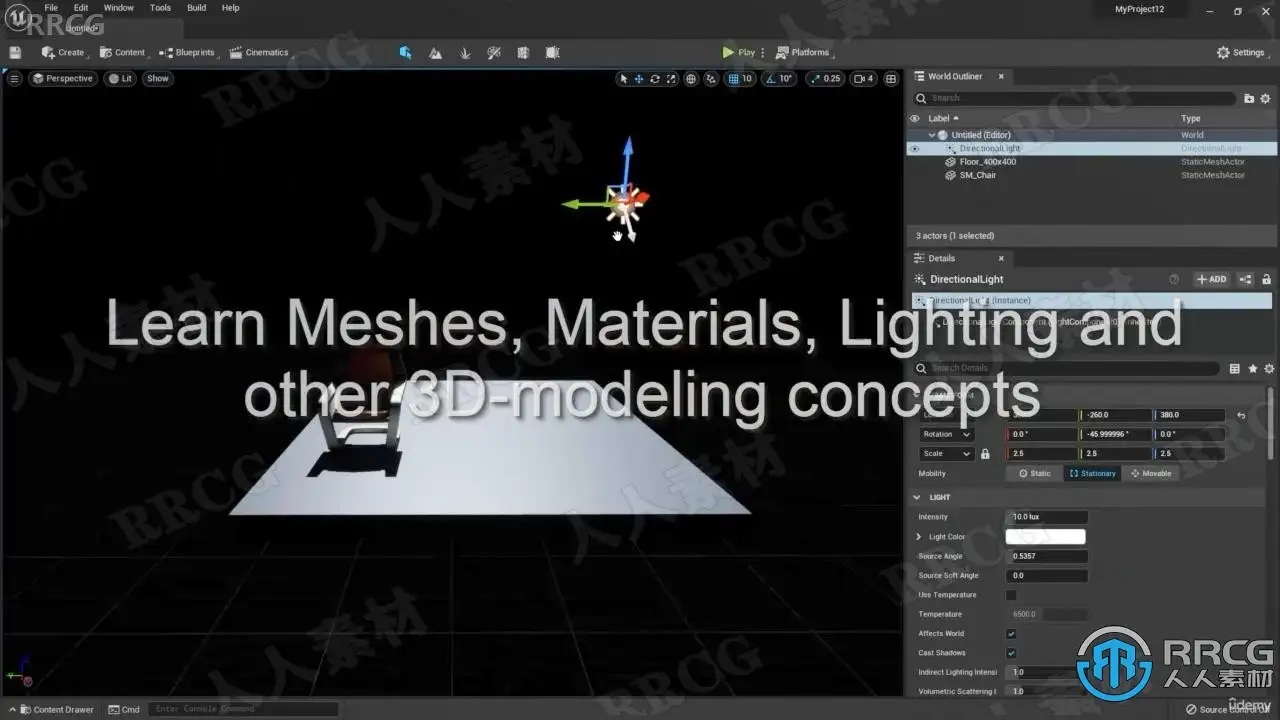The width and height of the screenshot is (1280, 720).
Task: Open the Blueprints dropdown
Action: [187, 52]
